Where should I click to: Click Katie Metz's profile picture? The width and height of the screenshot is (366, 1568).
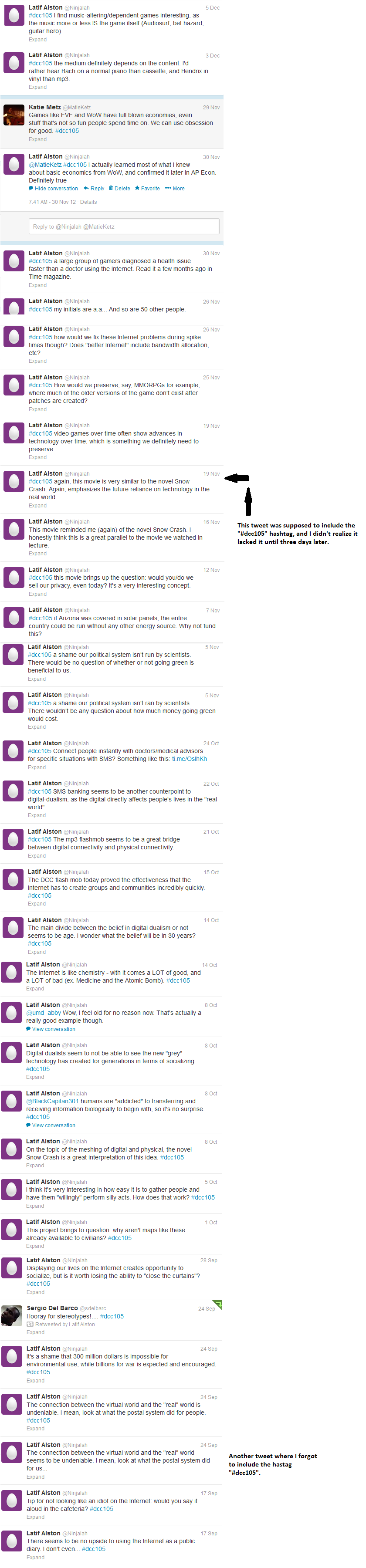pyautogui.click(x=14, y=115)
